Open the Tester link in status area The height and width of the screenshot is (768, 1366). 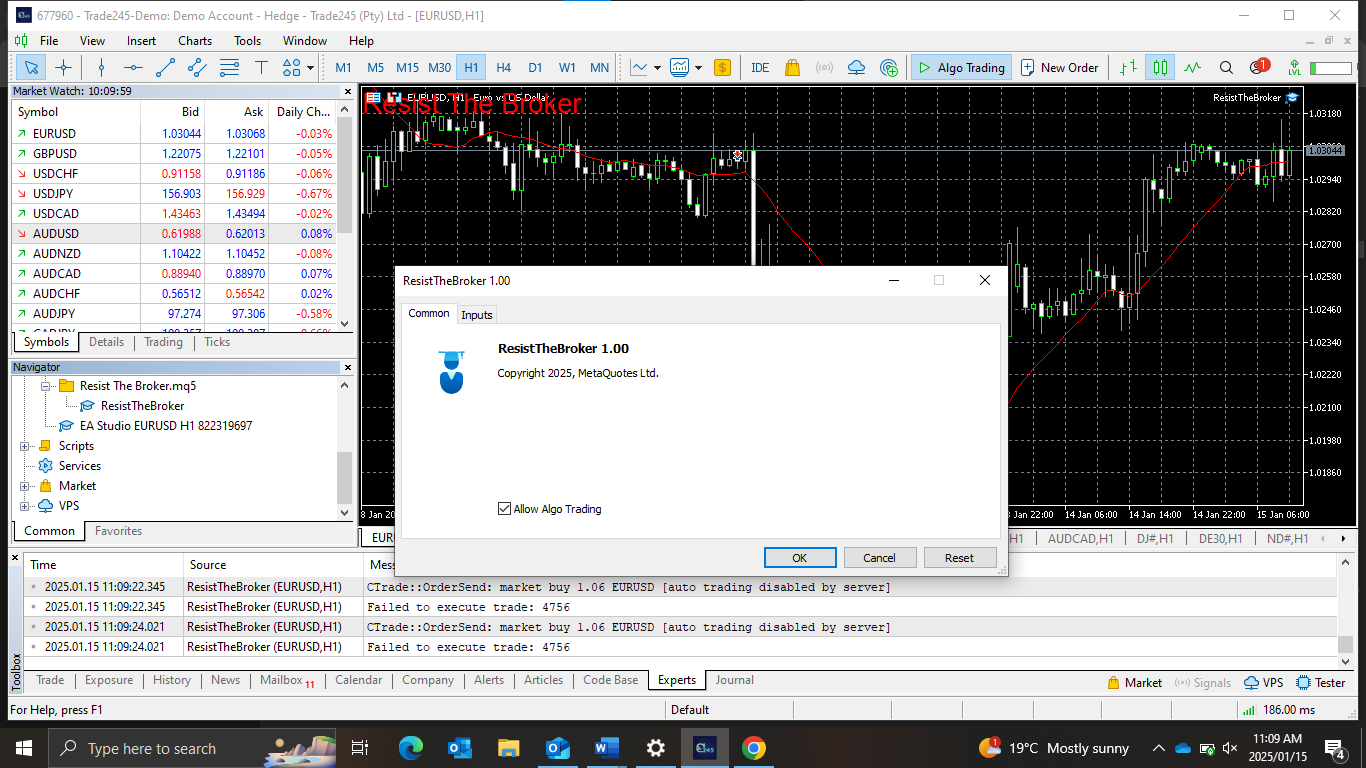pyautogui.click(x=1321, y=683)
